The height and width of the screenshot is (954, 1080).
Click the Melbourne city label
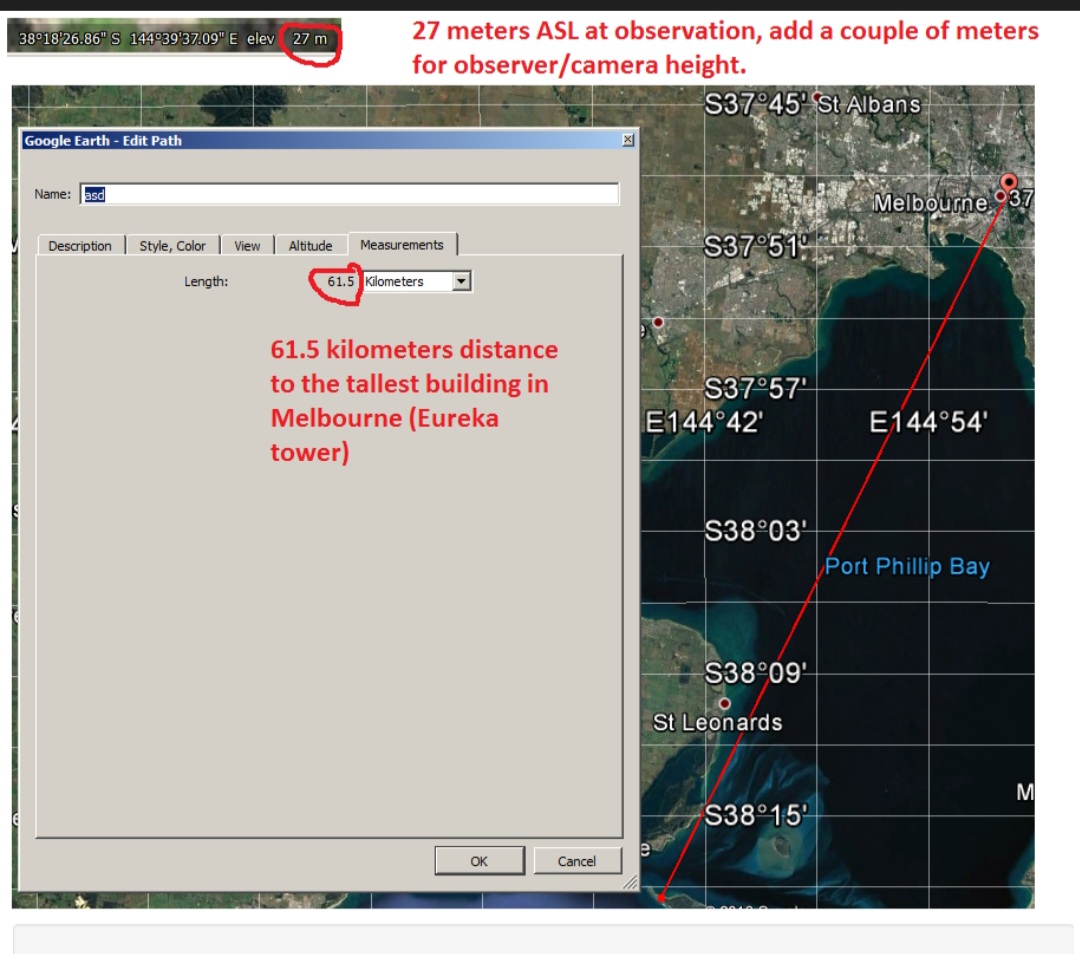point(930,203)
